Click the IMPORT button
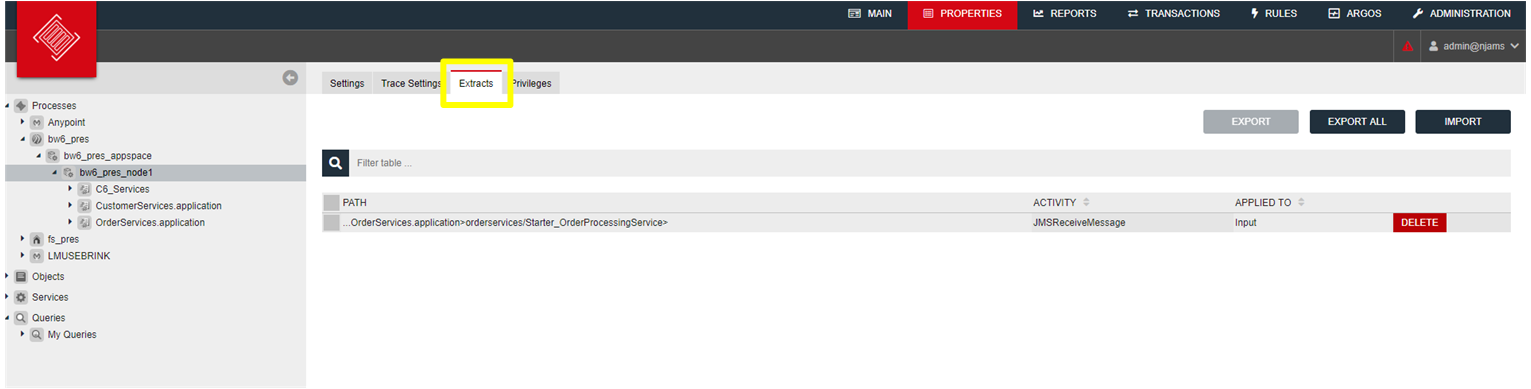Viewport: 1531px width, 389px height. 1463,122
